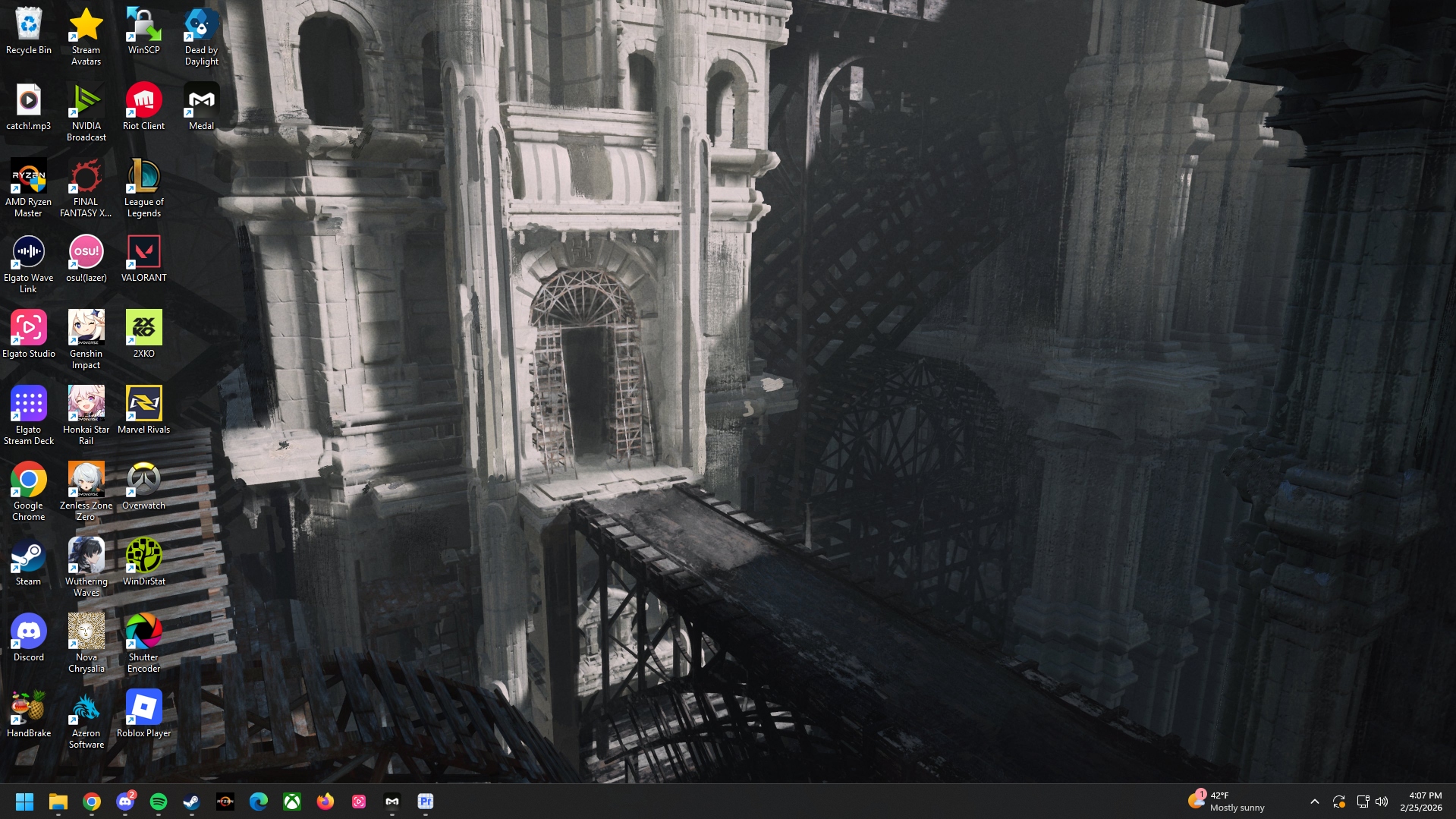The width and height of the screenshot is (1456, 819).
Task: Open the volume control in system tray
Action: click(x=1382, y=802)
